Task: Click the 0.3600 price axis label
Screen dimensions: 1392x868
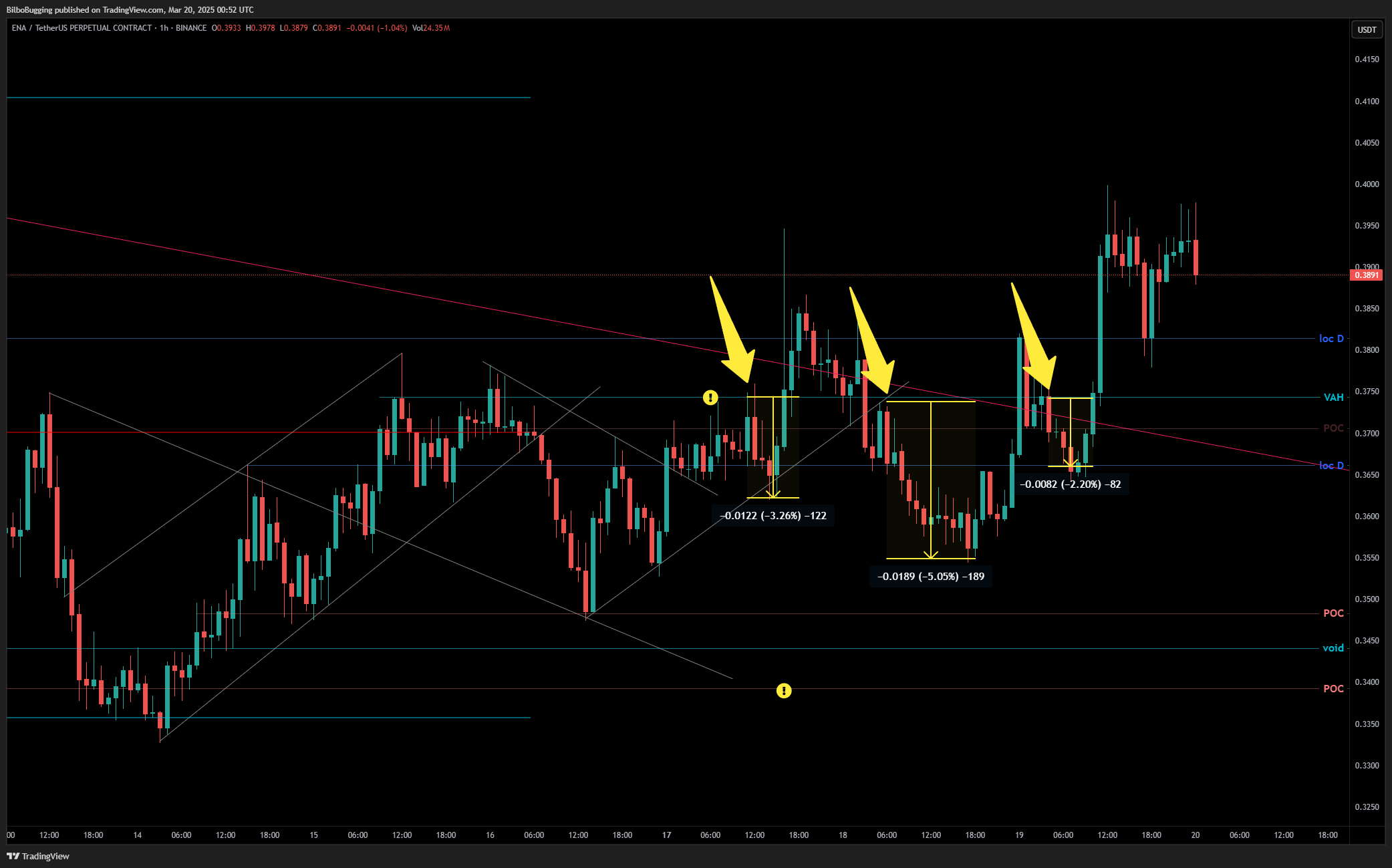Action: (x=1367, y=517)
